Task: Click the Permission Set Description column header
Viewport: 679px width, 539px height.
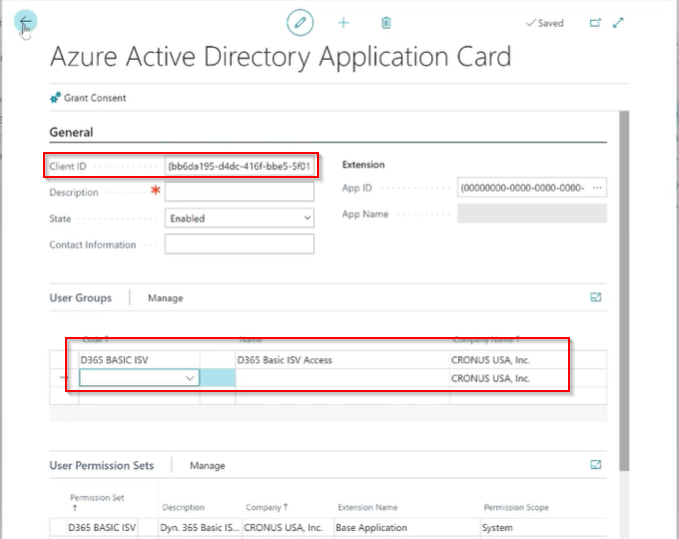Action: (184, 507)
